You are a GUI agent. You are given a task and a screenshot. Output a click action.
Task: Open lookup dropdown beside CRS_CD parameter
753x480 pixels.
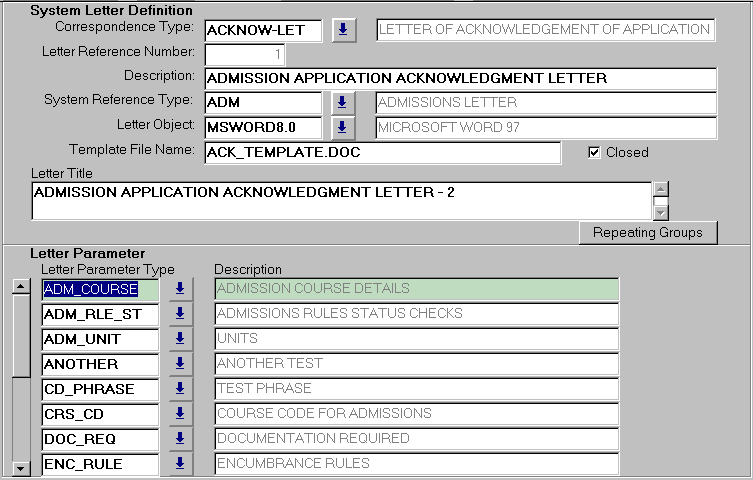[x=180, y=414]
